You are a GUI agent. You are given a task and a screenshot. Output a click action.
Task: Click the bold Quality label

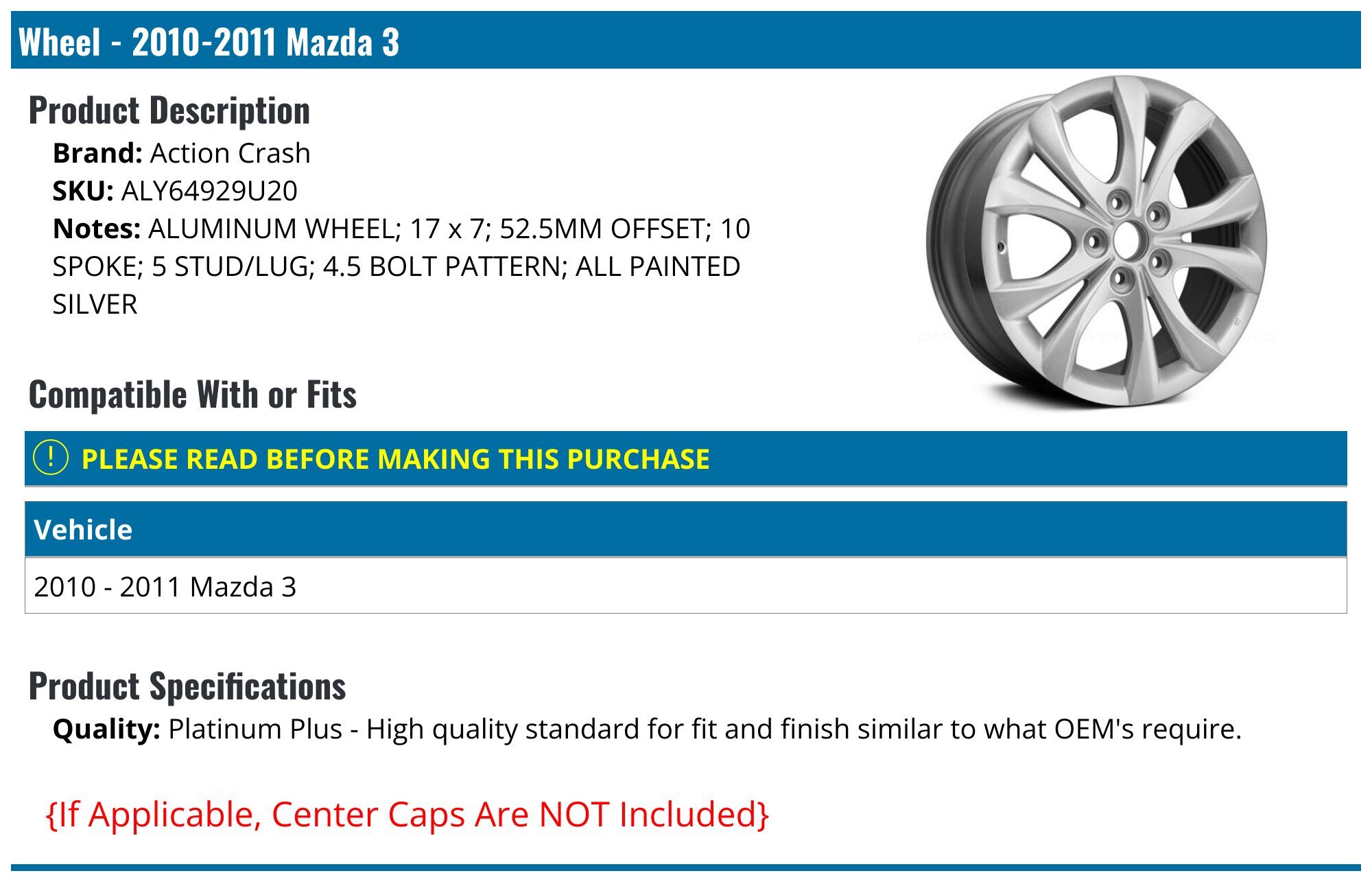106,729
